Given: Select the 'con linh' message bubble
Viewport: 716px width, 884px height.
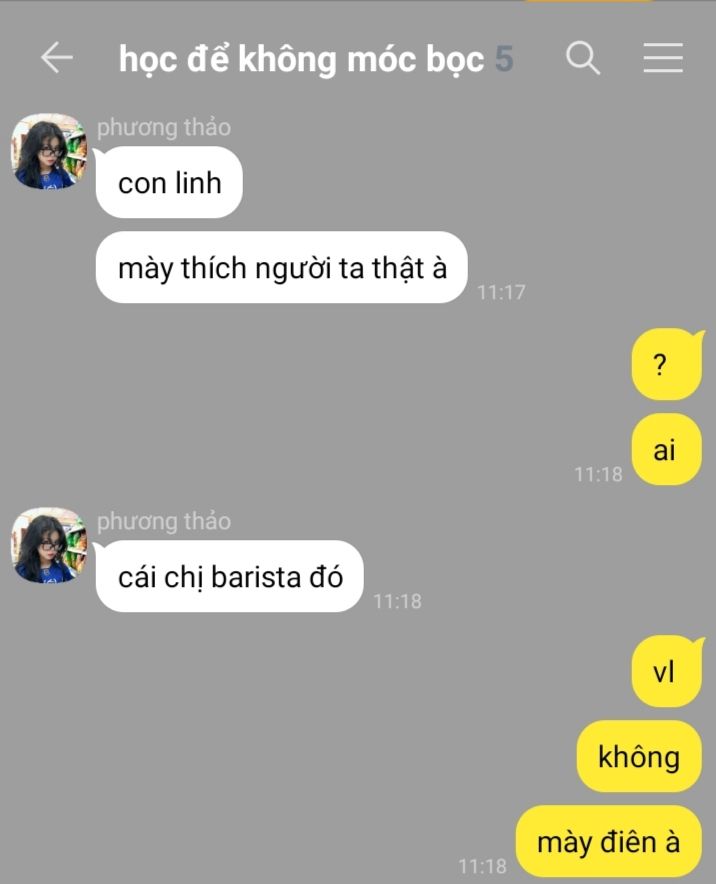Looking at the screenshot, I should pos(169,183).
